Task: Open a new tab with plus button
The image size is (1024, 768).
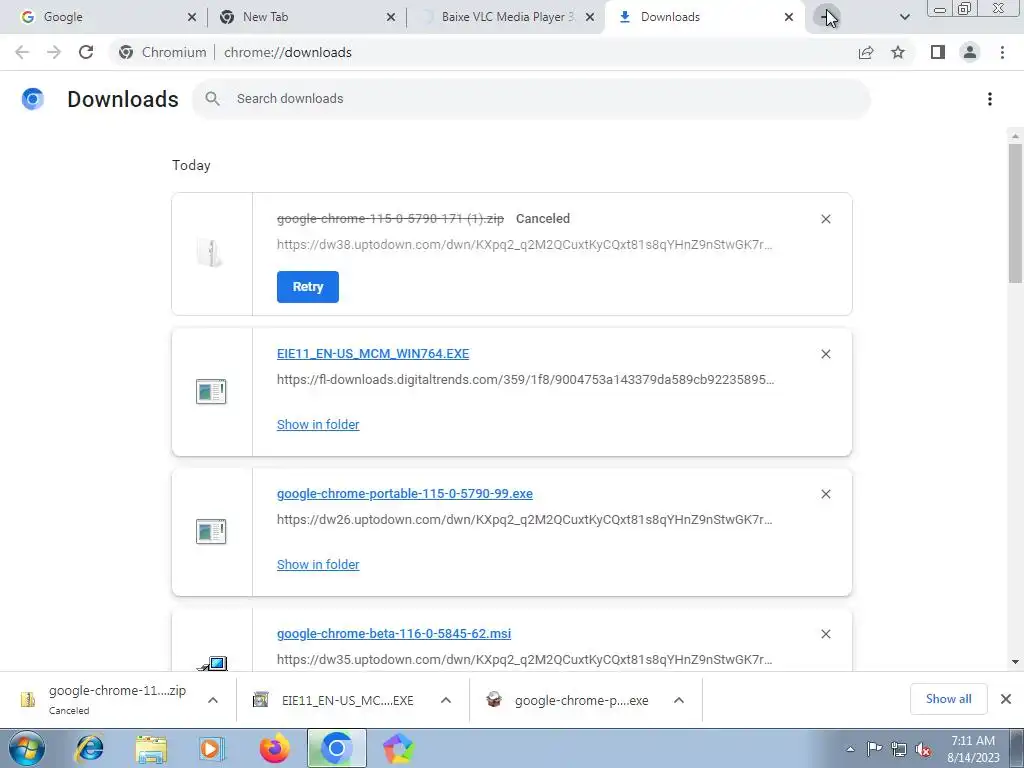Action: click(826, 17)
